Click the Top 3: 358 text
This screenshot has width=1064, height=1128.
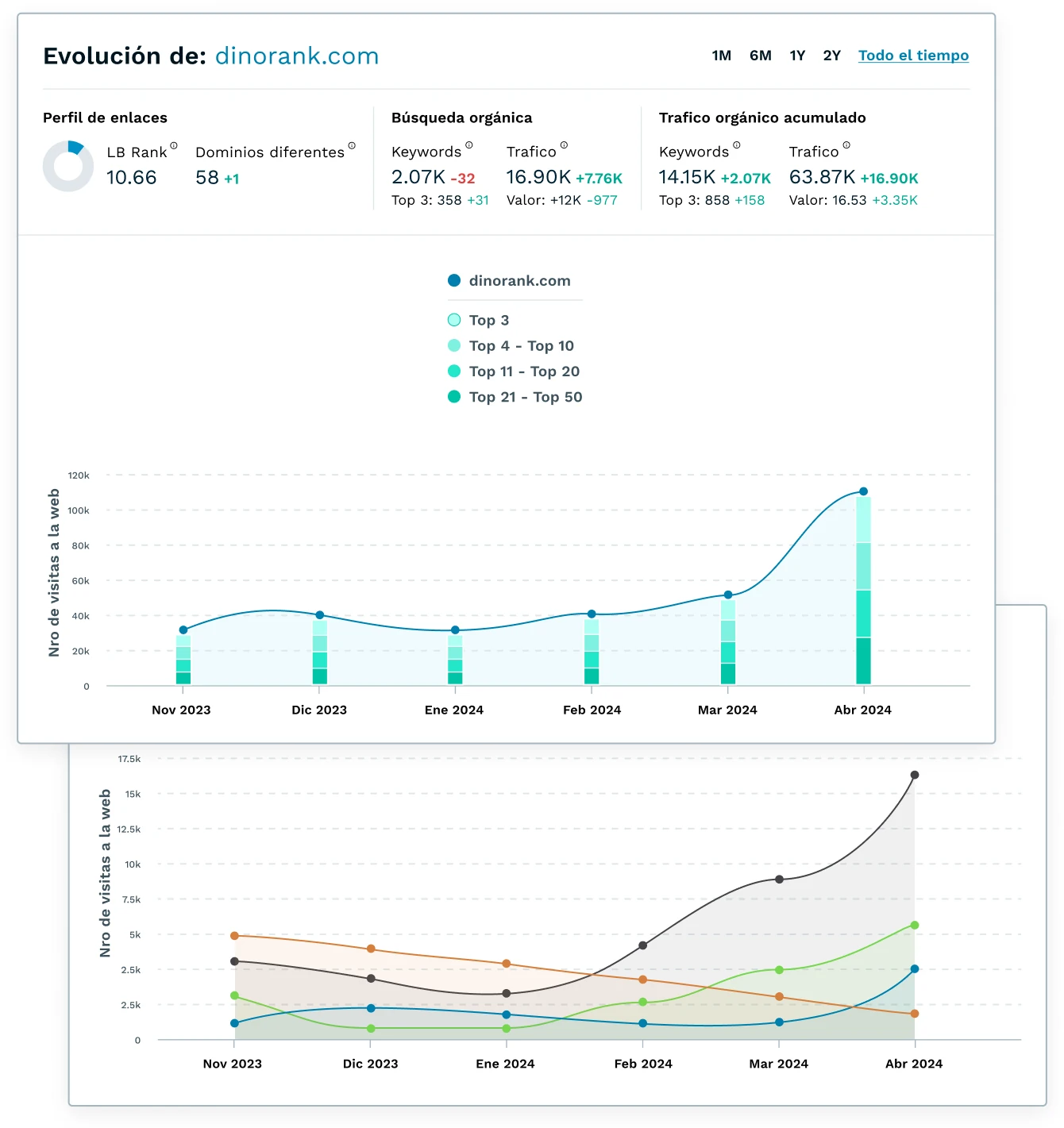point(426,200)
